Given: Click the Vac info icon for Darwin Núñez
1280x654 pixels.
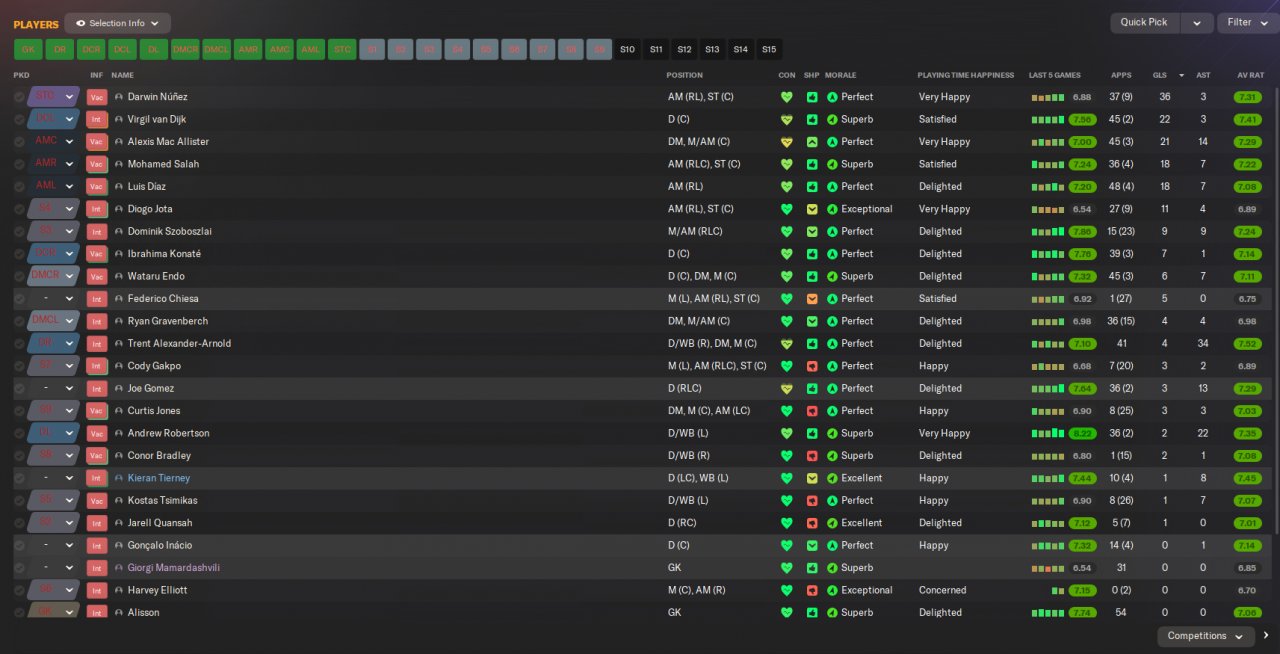Looking at the screenshot, I should coord(96,97).
